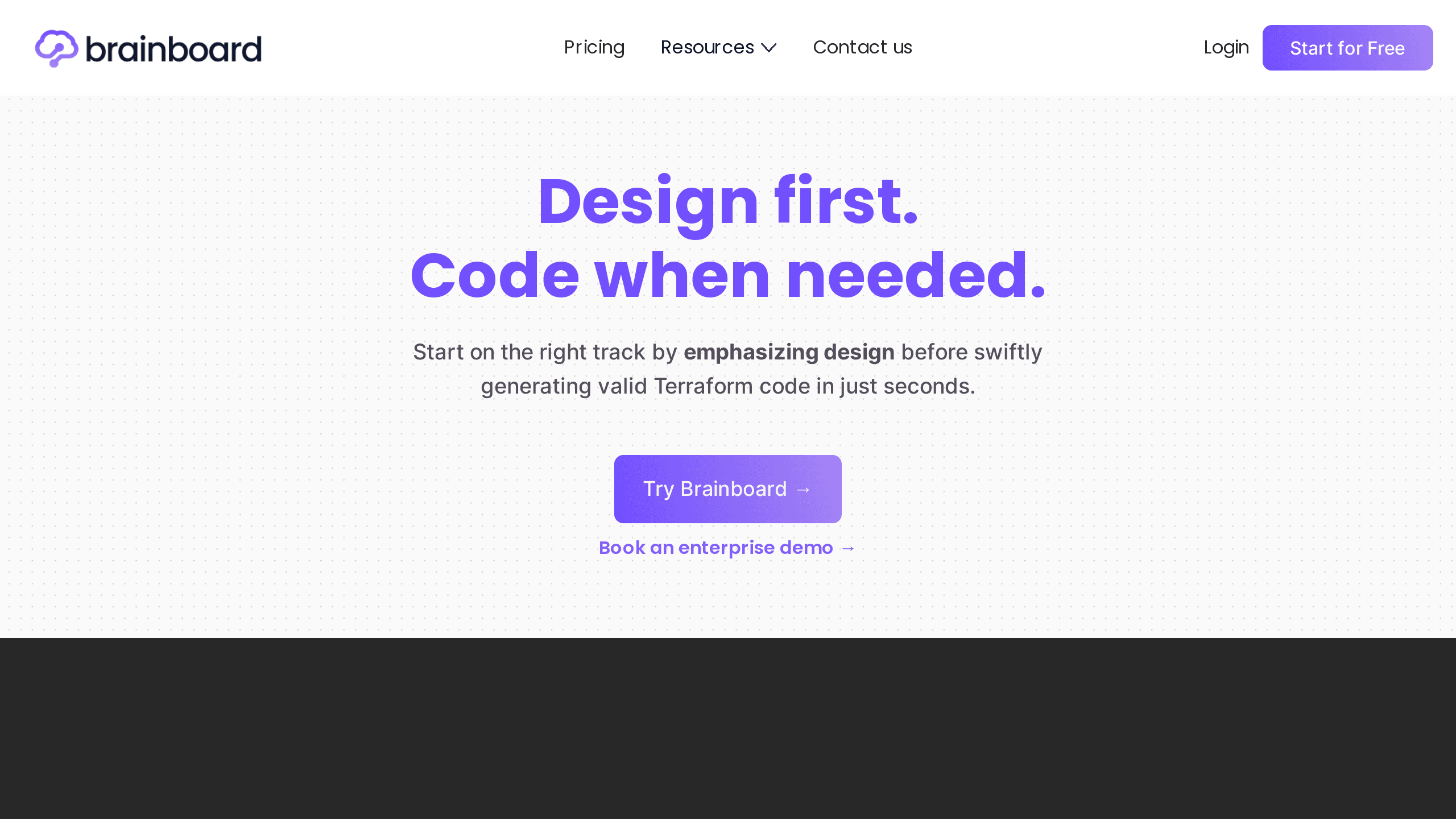Open the Resources dropdown menu

[x=718, y=48]
